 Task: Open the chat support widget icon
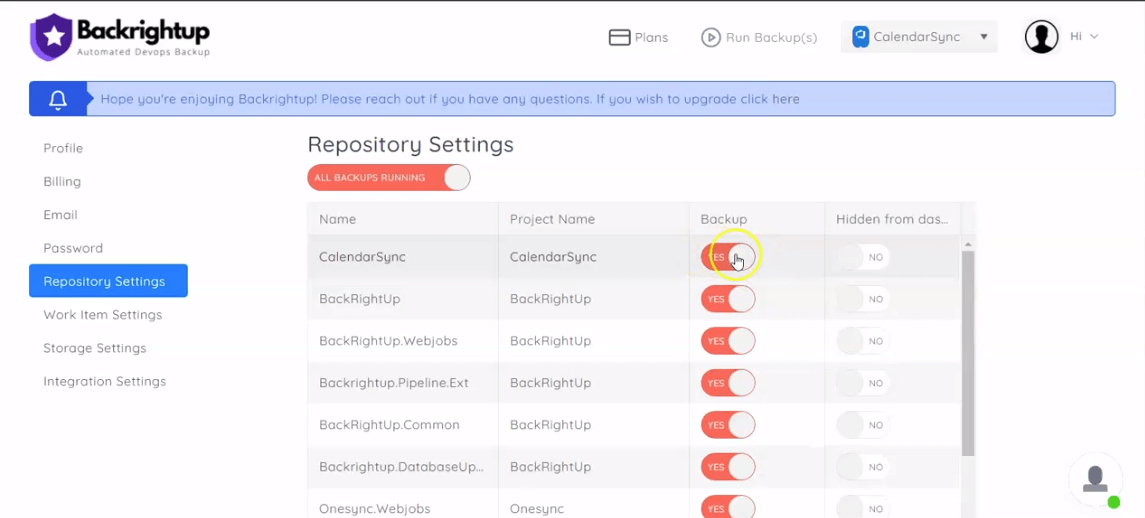coord(1095,480)
